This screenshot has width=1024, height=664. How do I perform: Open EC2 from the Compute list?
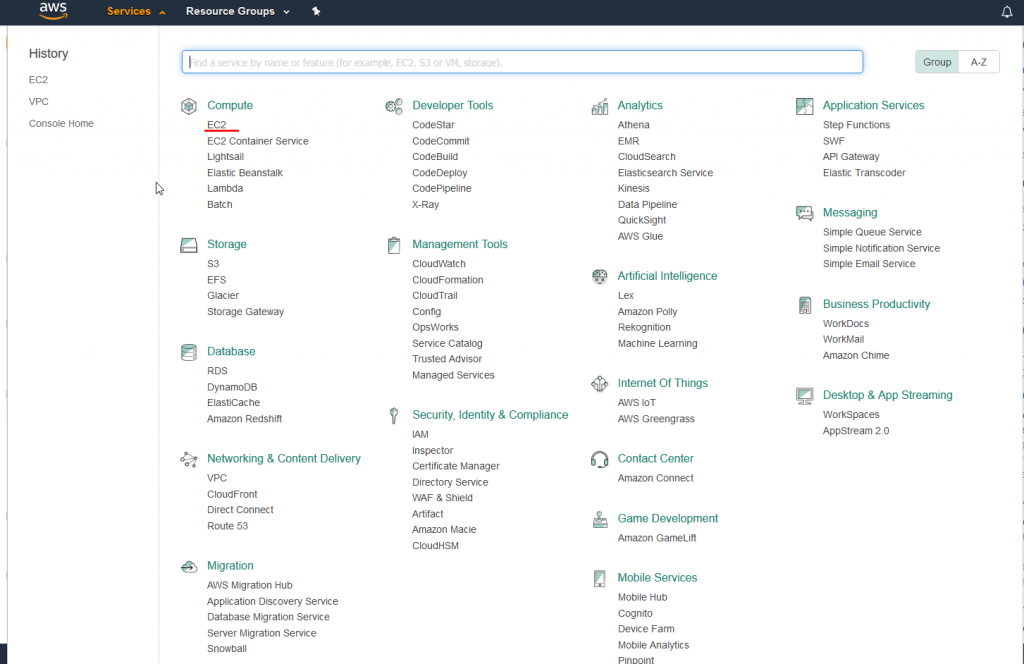tap(216, 124)
